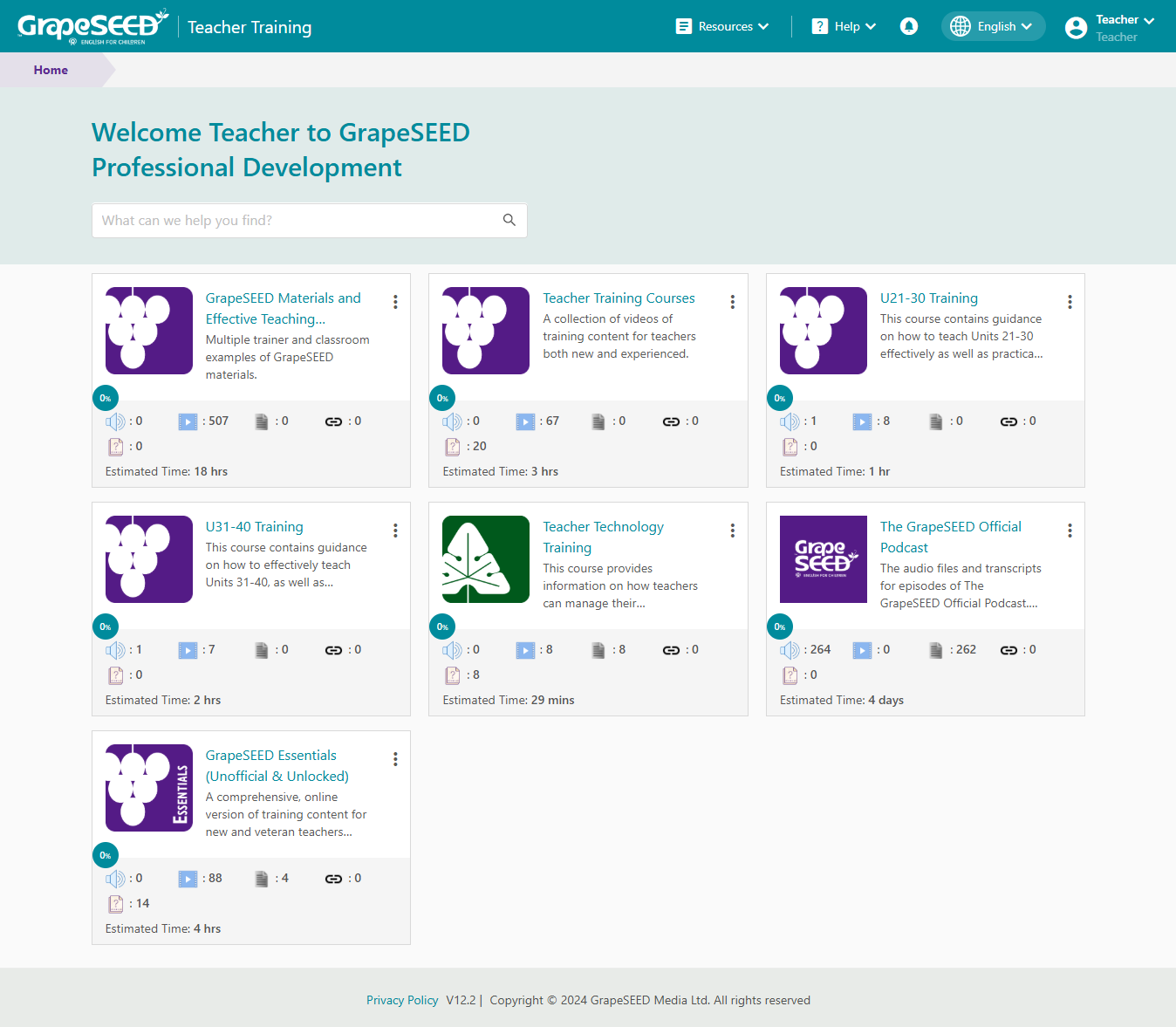Click document icon showing 8 in Technology Training
This screenshot has width=1176, height=1027.
598,650
